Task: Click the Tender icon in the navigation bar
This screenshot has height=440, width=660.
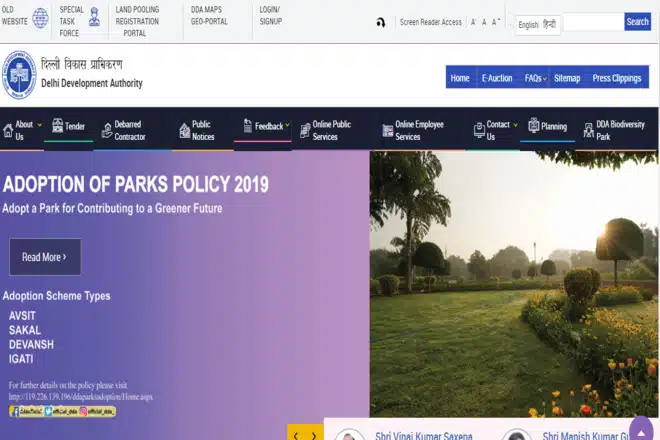Action: (57, 125)
